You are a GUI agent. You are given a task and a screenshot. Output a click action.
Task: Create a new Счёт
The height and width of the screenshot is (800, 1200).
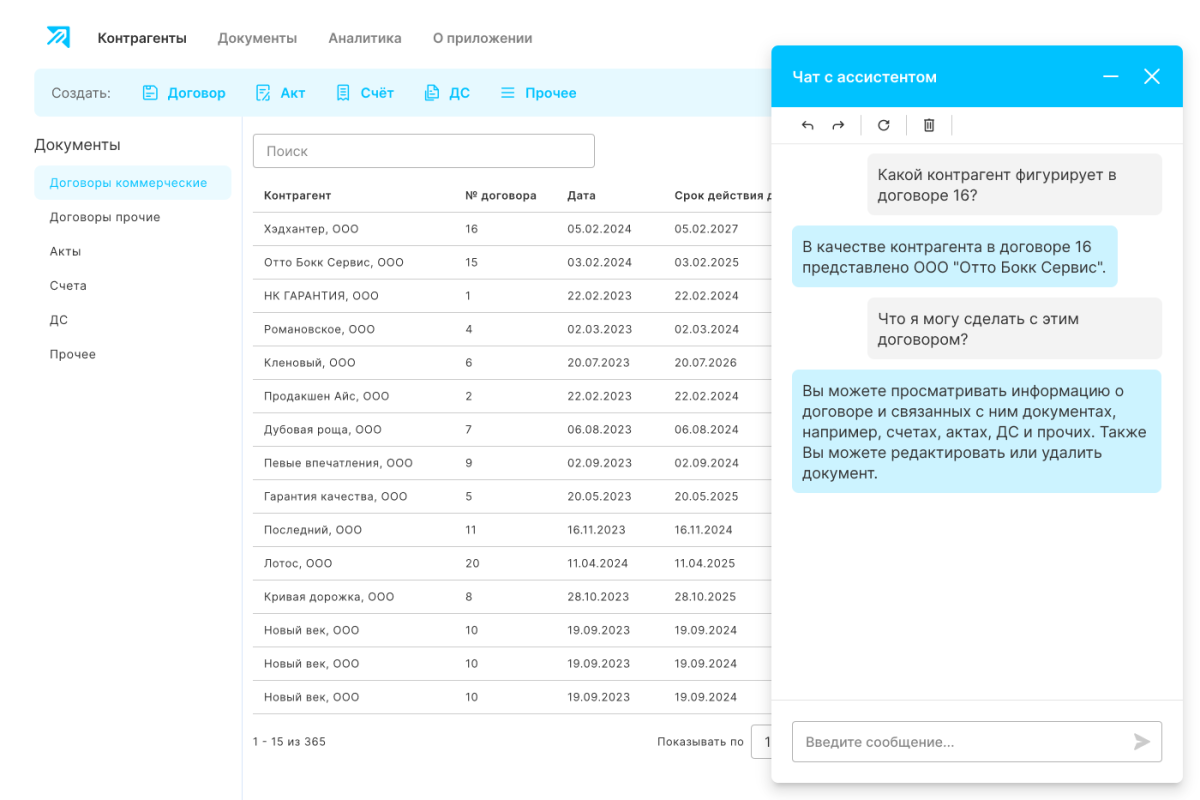(364, 93)
